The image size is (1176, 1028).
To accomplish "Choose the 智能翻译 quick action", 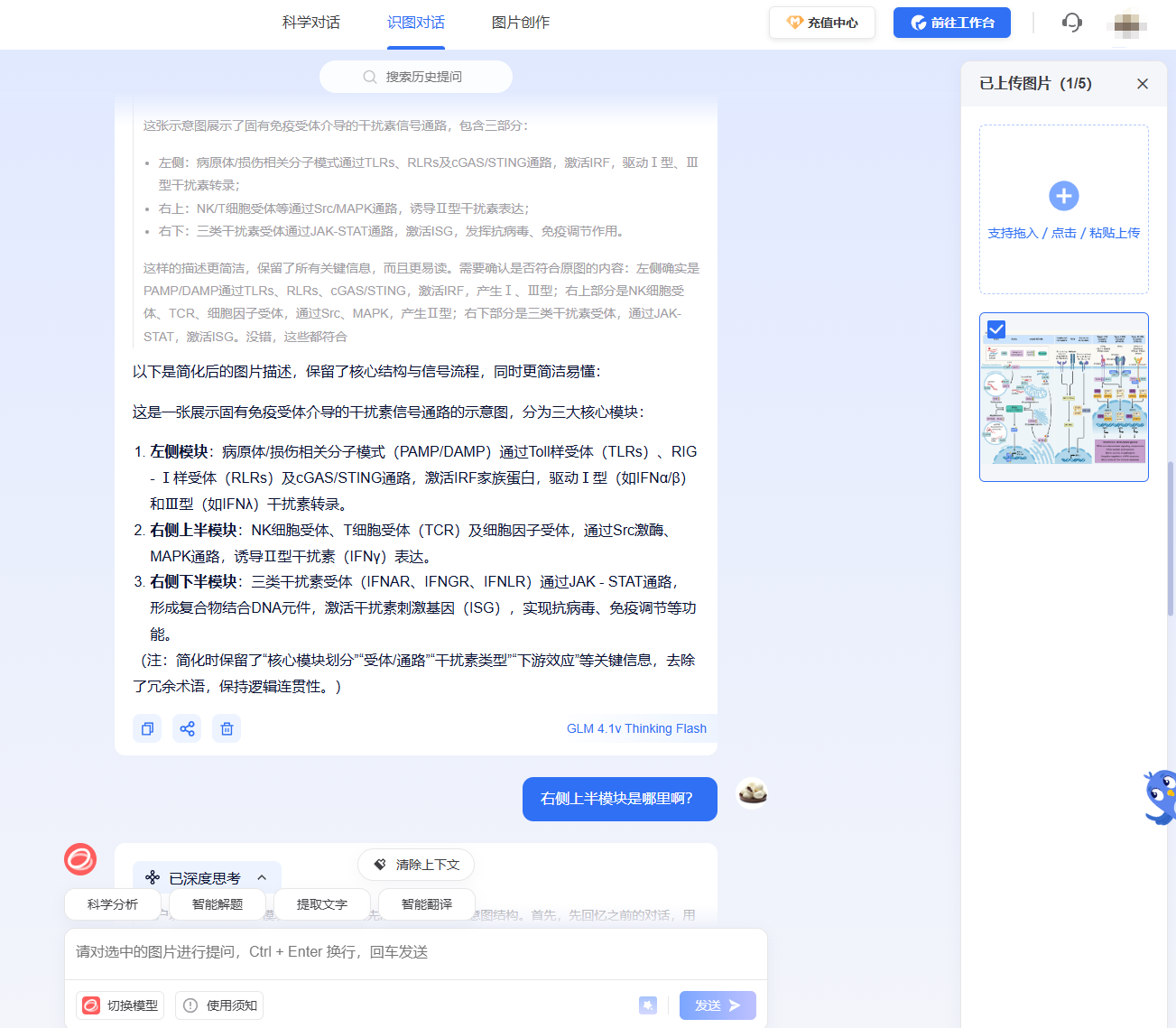I will (427, 904).
